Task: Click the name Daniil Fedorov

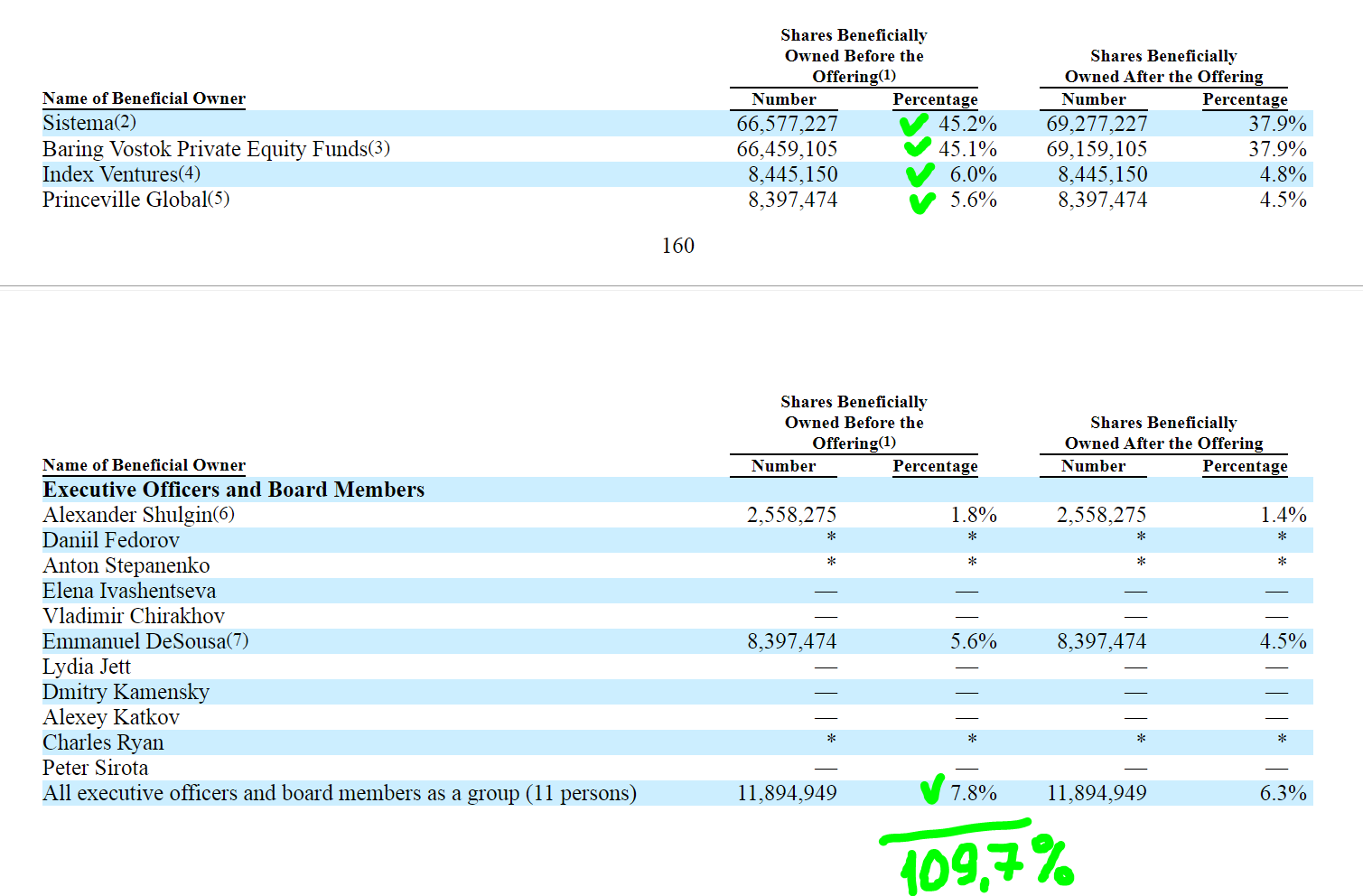Action: coord(111,540)
